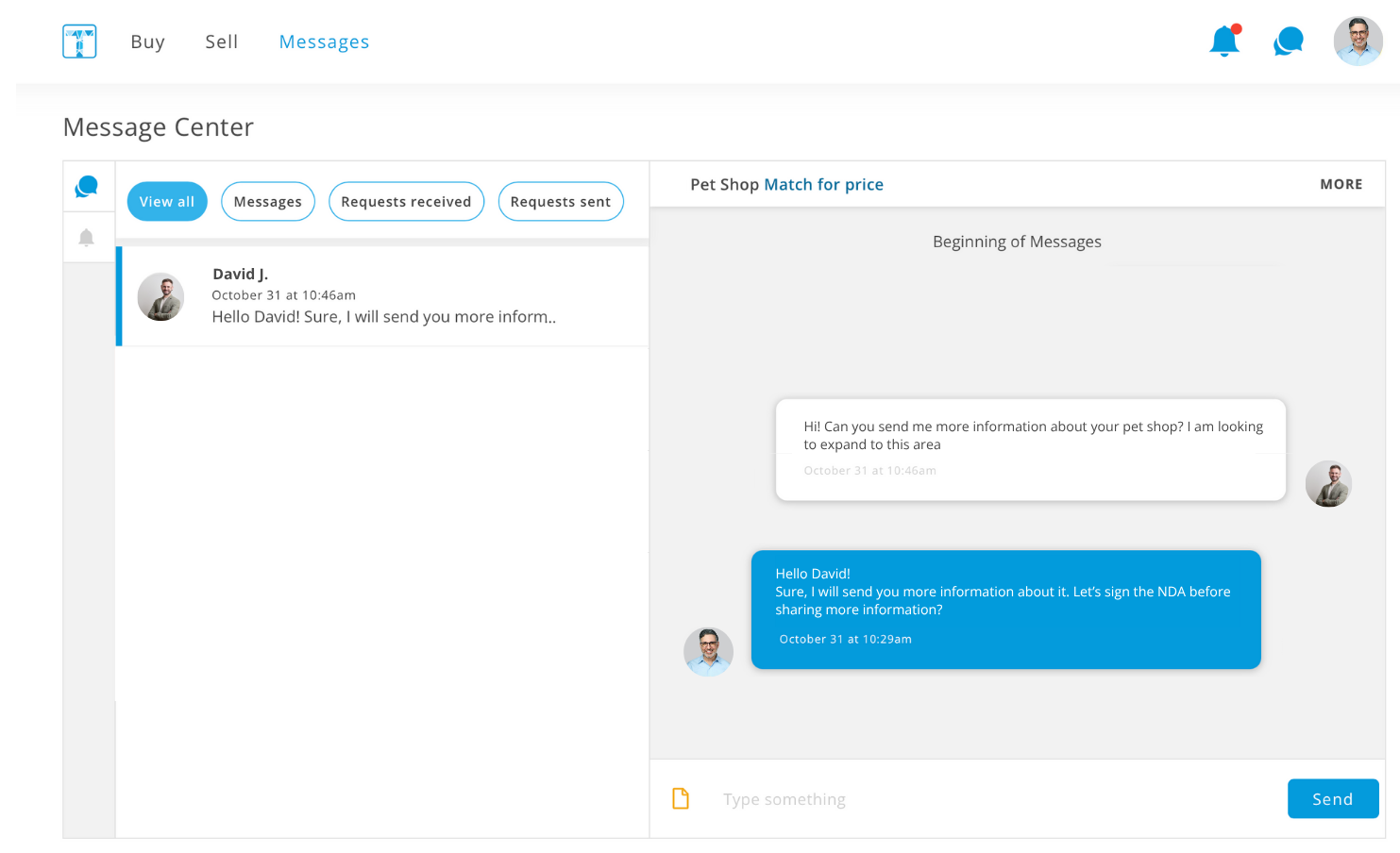
Task: Click sender avatar beside the blue message
Action: point(708,651)
